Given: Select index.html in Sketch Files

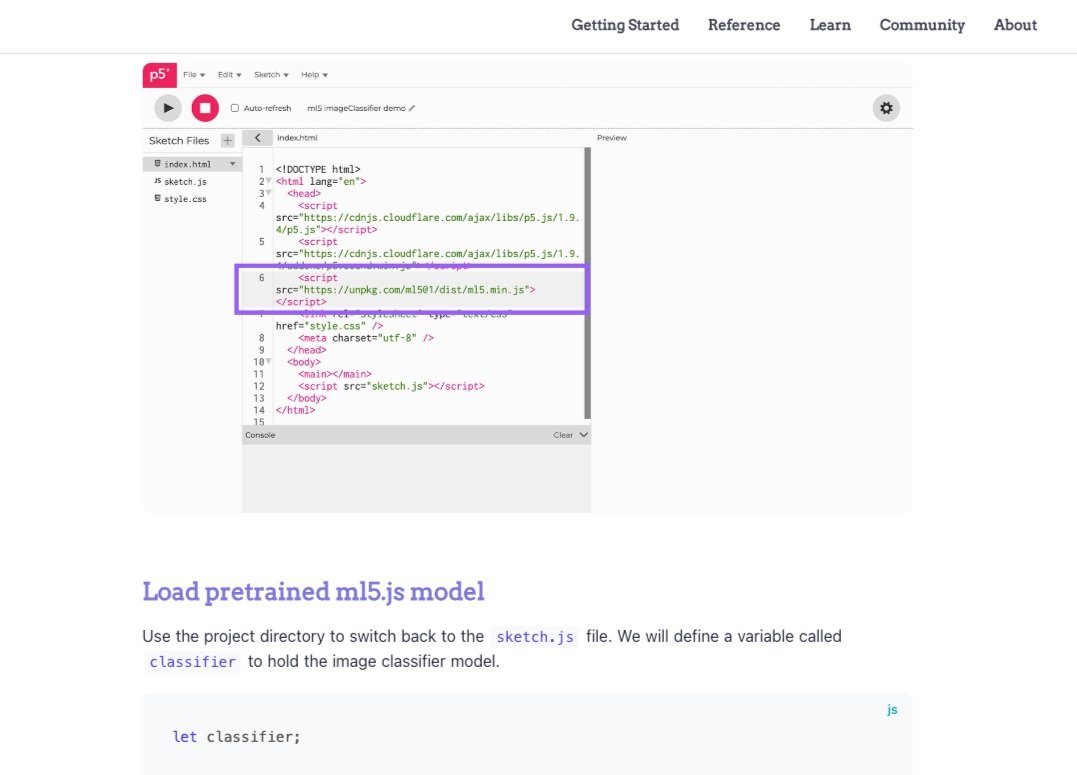Looking at the screenshot, I should pyautogui.click(x=187, y=164).
